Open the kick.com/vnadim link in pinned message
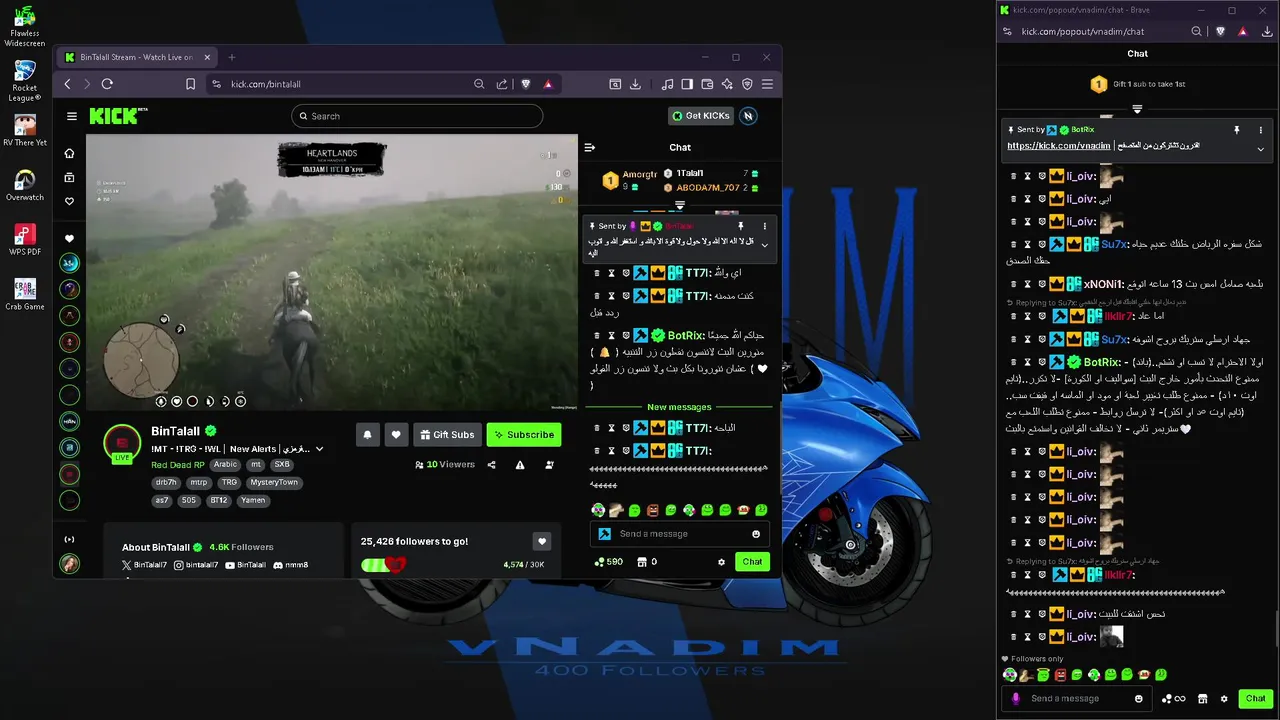 [x=1059, y=146]
